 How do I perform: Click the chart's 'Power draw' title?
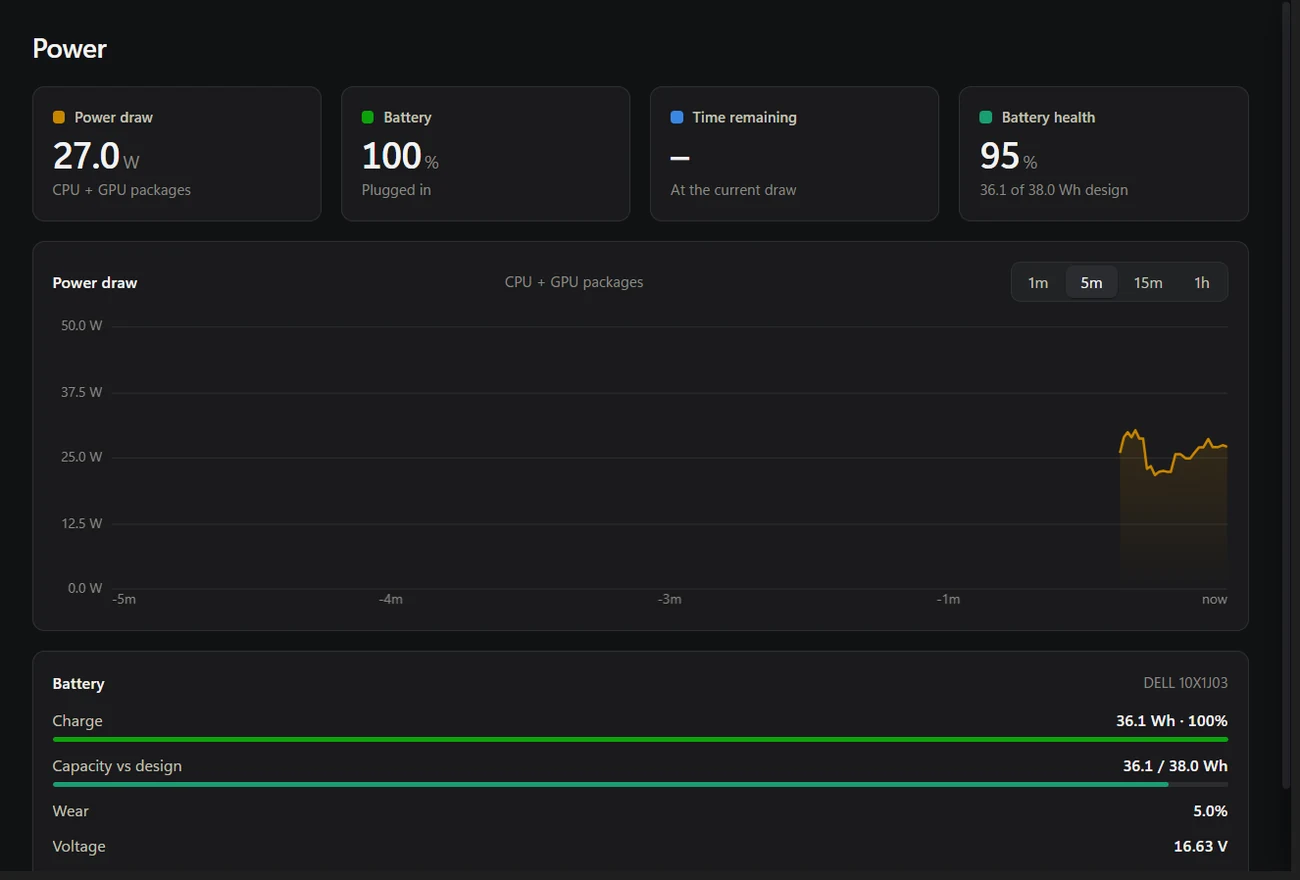pyautogui.click(x=95, y=283)
